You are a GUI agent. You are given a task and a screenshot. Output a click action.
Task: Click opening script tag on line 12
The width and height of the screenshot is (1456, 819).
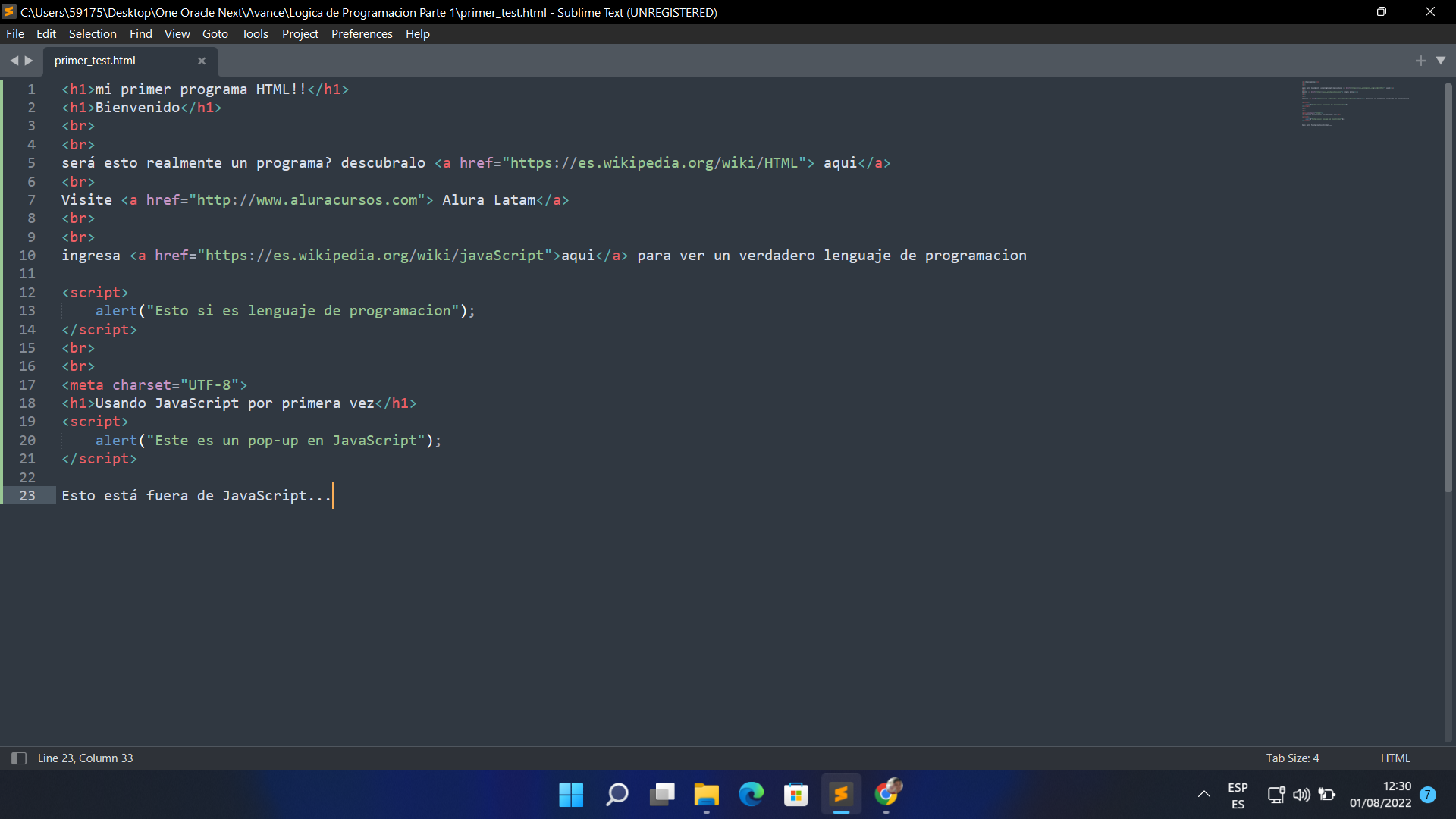(x=95, y=293)
